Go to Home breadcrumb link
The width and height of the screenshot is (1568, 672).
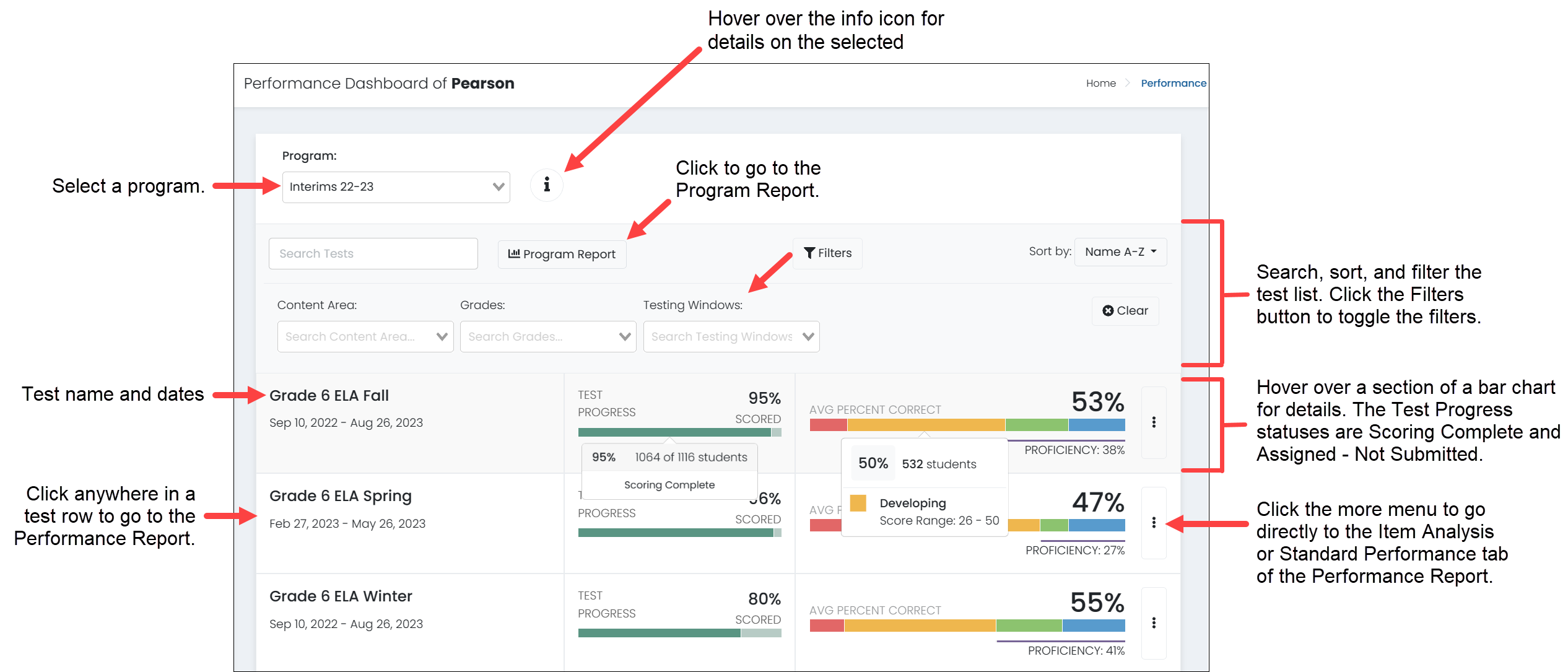(x=1100, y=84)
